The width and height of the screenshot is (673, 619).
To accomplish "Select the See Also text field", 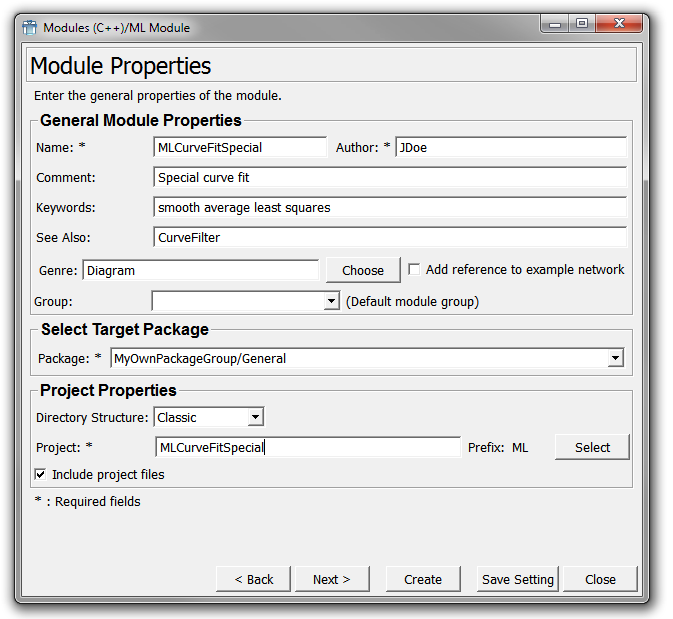I will [x=390, y=238].
